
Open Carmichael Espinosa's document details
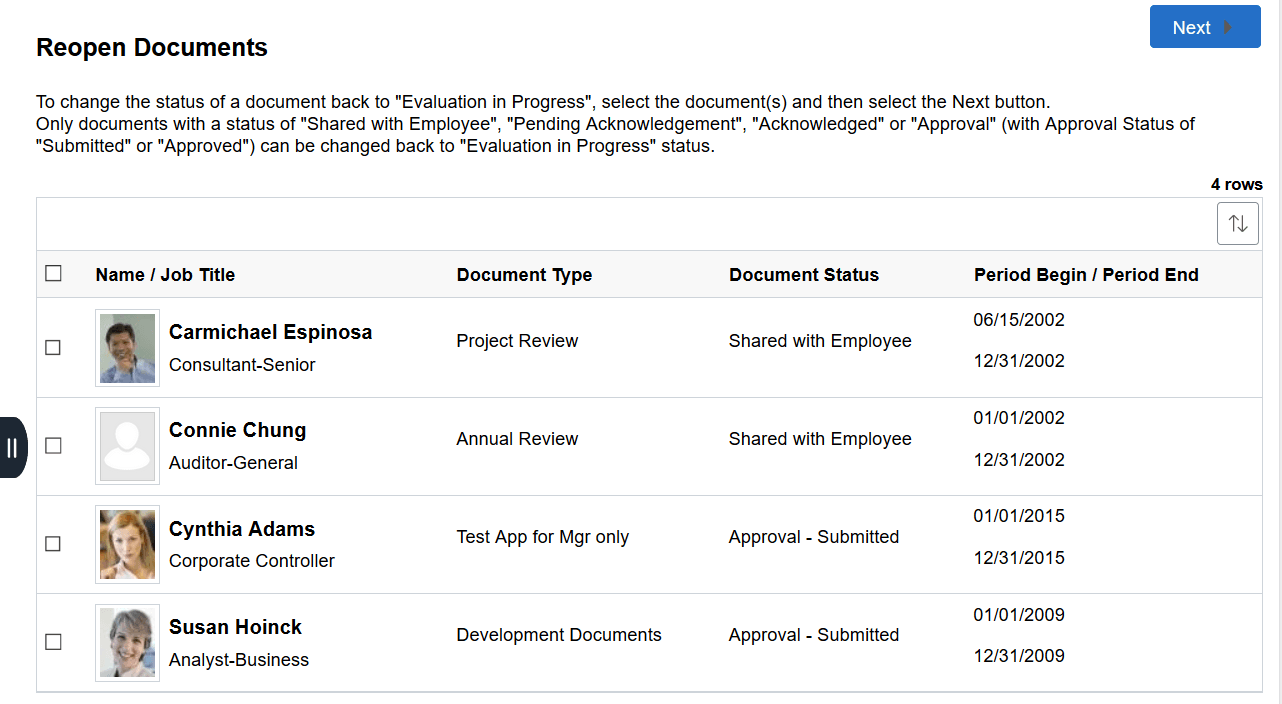pyautogui.click(x=270, y=331)
